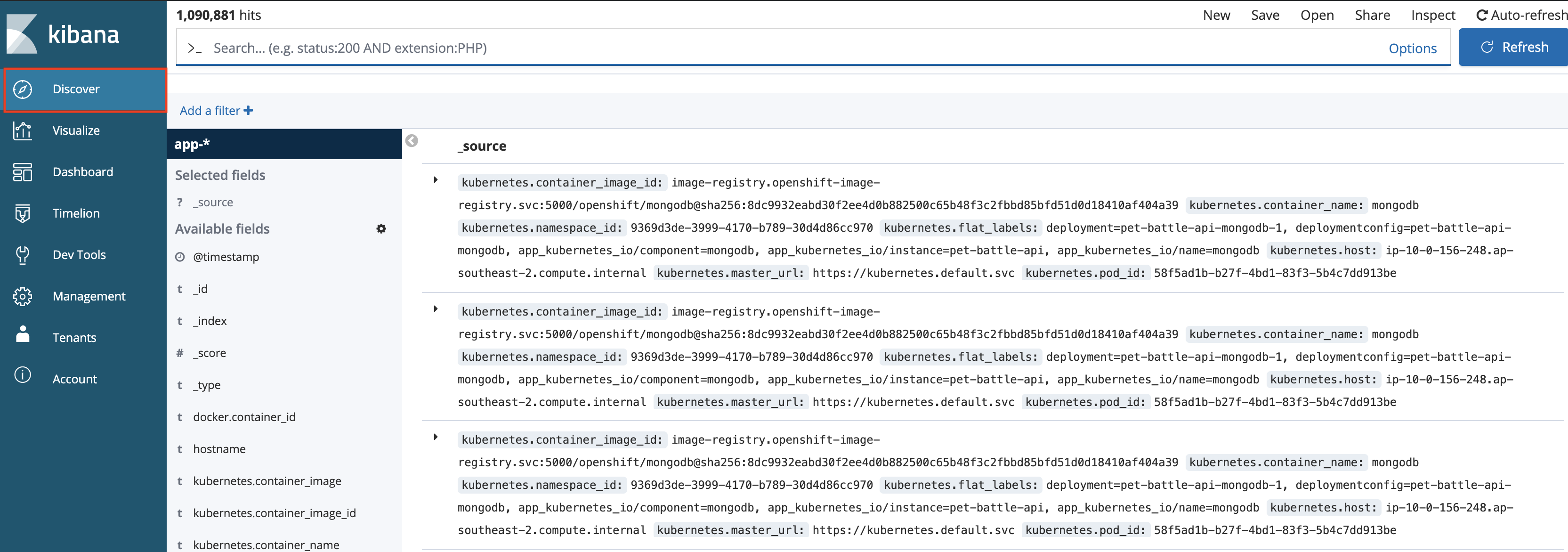
Task: Click the Account info icon
Action: click(x=23, y=375)
